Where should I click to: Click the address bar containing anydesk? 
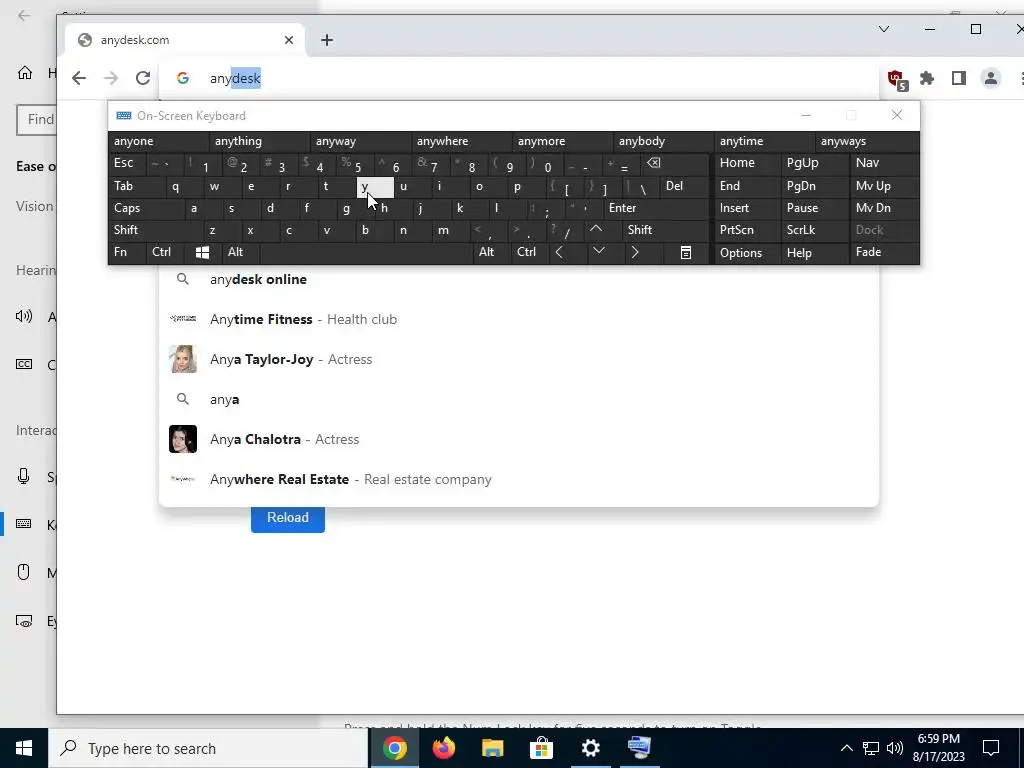coord(519,78)
